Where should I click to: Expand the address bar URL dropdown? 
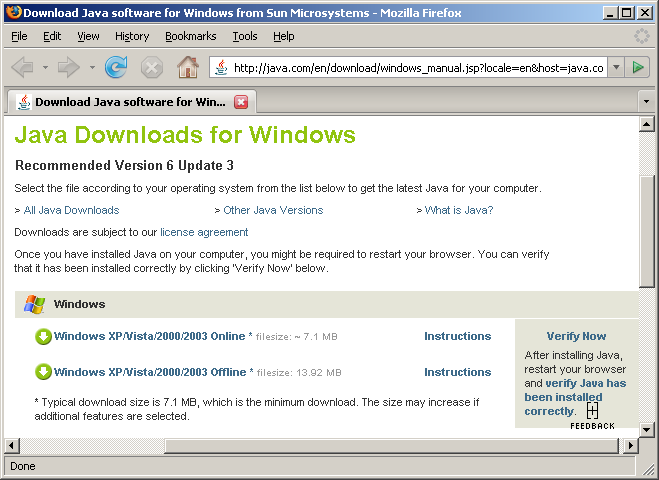tap(616, 67)
